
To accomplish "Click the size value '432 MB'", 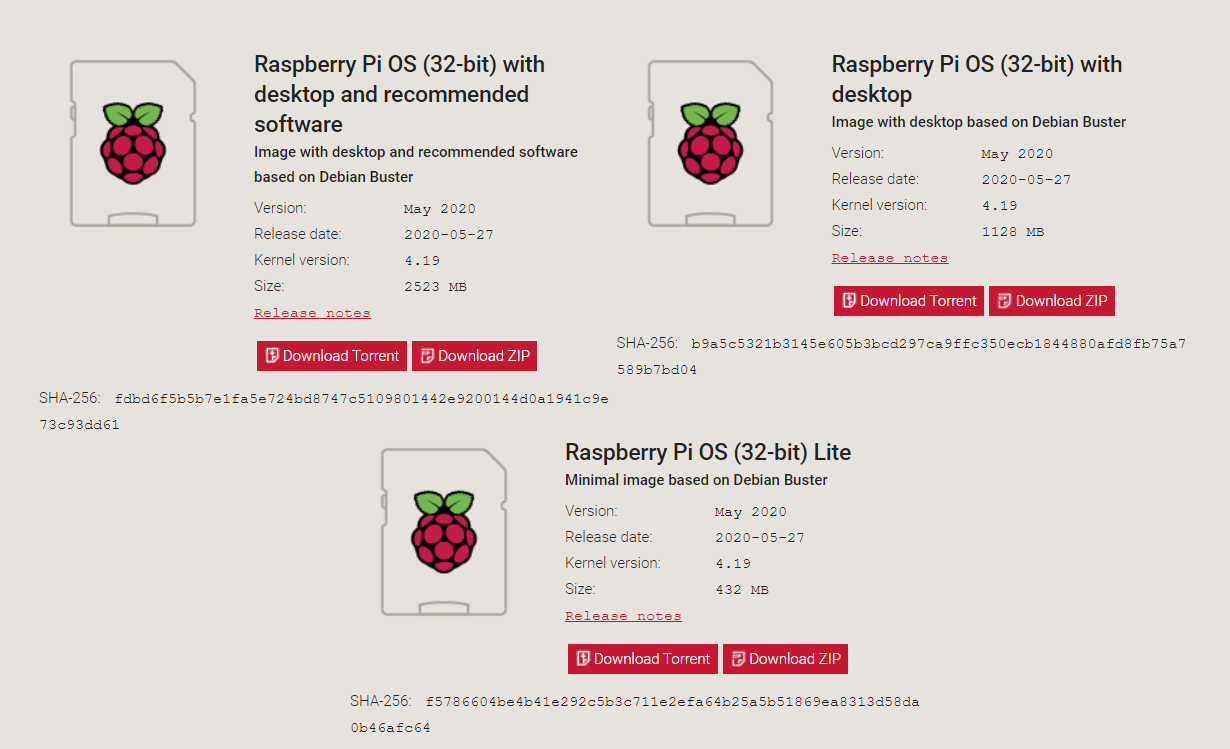I will (x=742, y=590).
